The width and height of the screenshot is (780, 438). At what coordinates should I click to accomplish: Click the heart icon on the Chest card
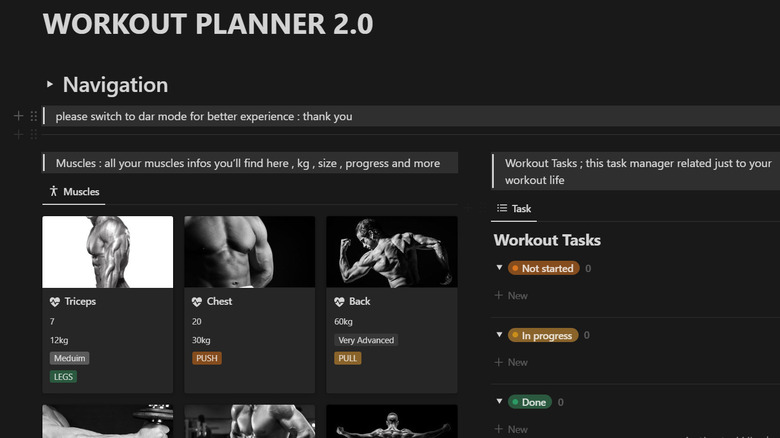pos(197,301)
